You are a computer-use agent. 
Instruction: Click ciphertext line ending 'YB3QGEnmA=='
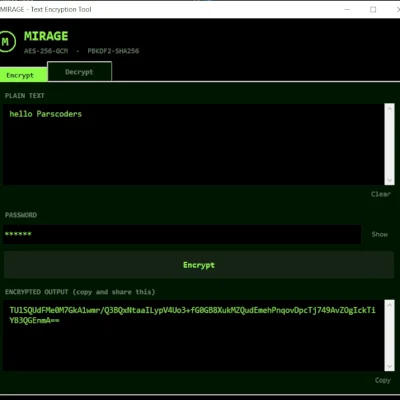(35, 321)
